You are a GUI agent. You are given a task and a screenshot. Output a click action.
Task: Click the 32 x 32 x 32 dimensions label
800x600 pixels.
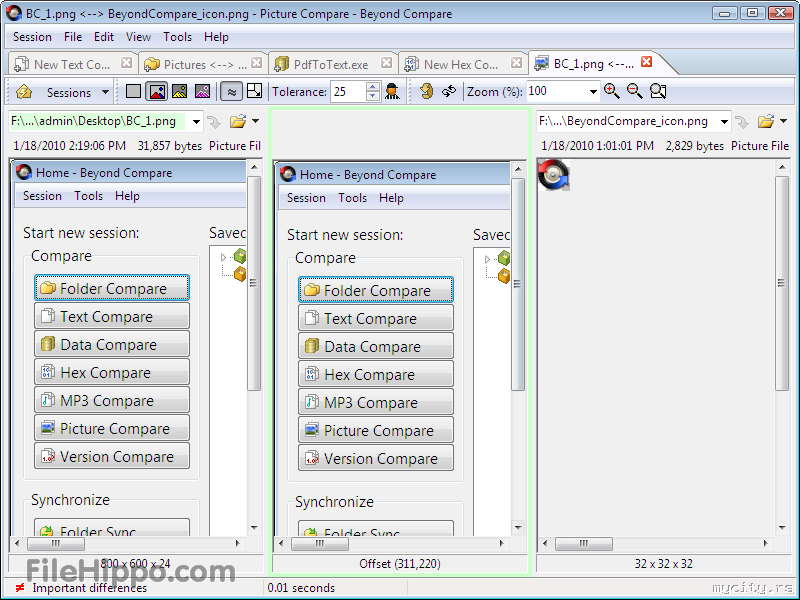point(663,564)
